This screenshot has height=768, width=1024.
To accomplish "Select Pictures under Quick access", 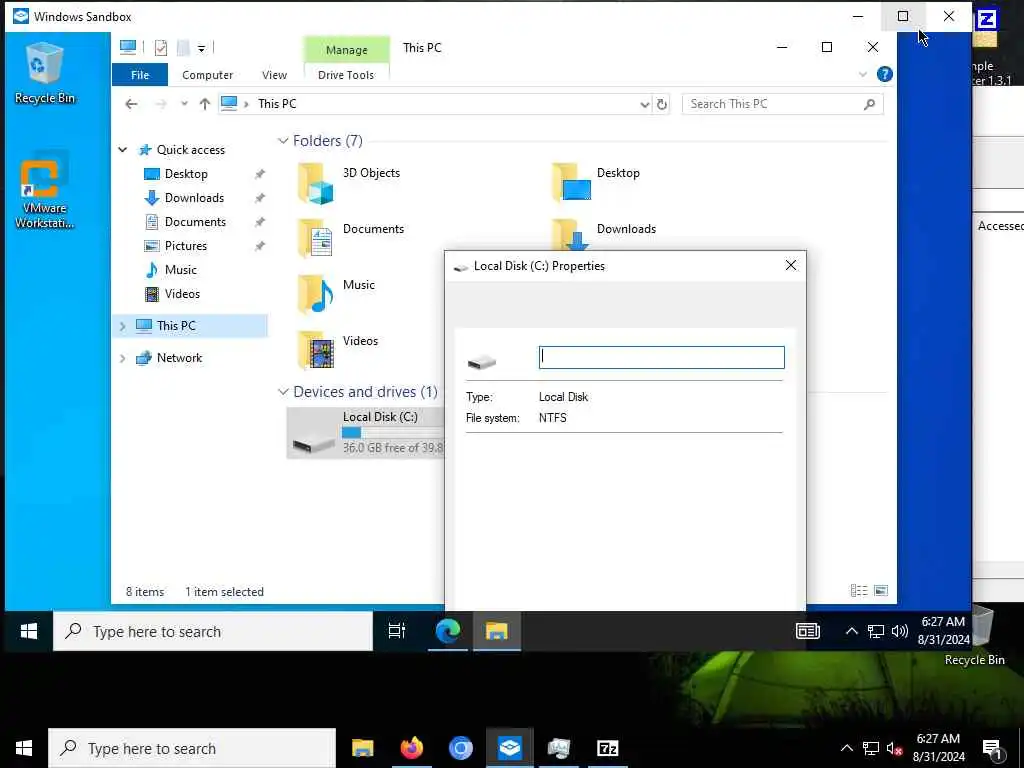I will [x=185, y=246].
